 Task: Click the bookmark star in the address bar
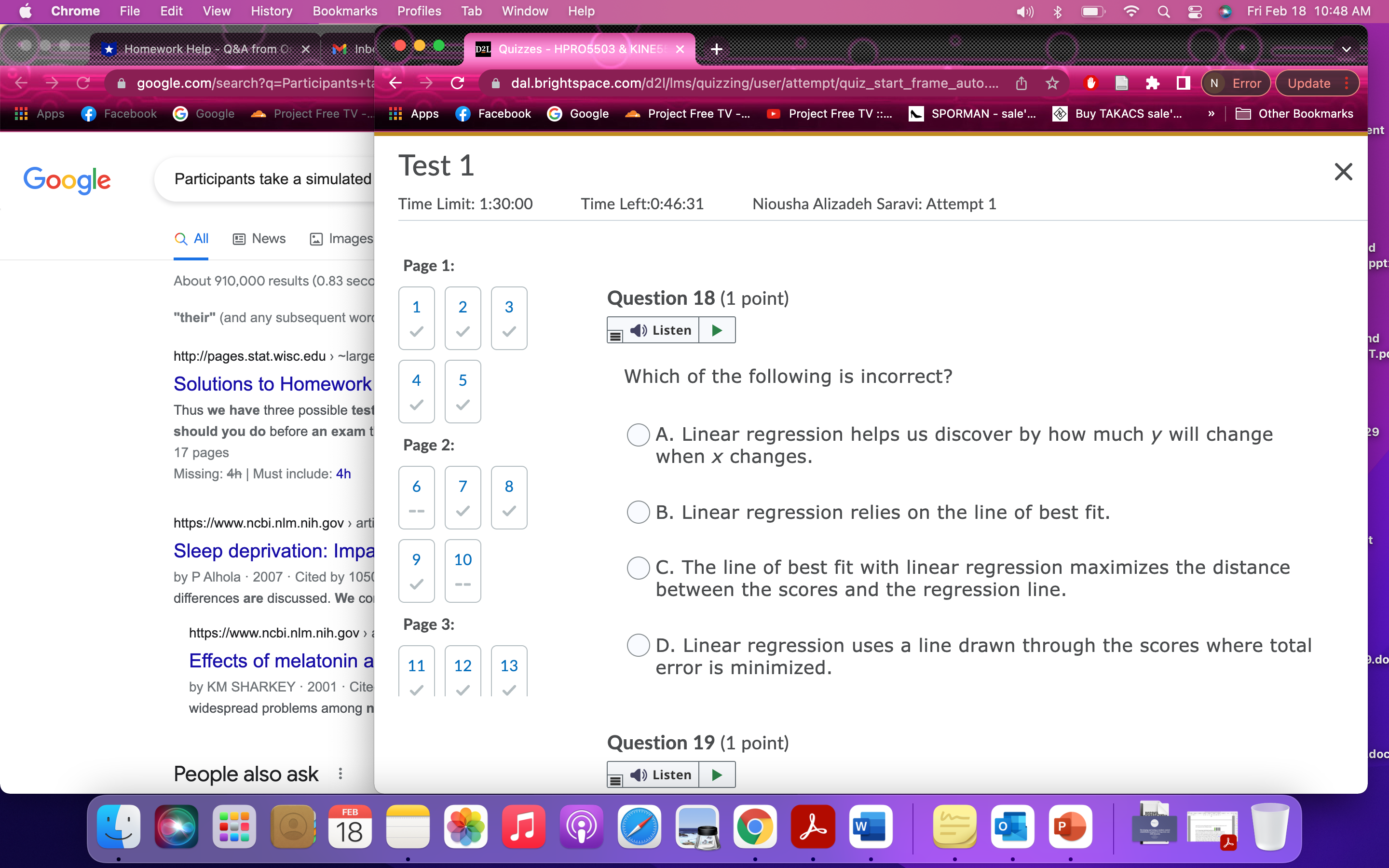1052,82
